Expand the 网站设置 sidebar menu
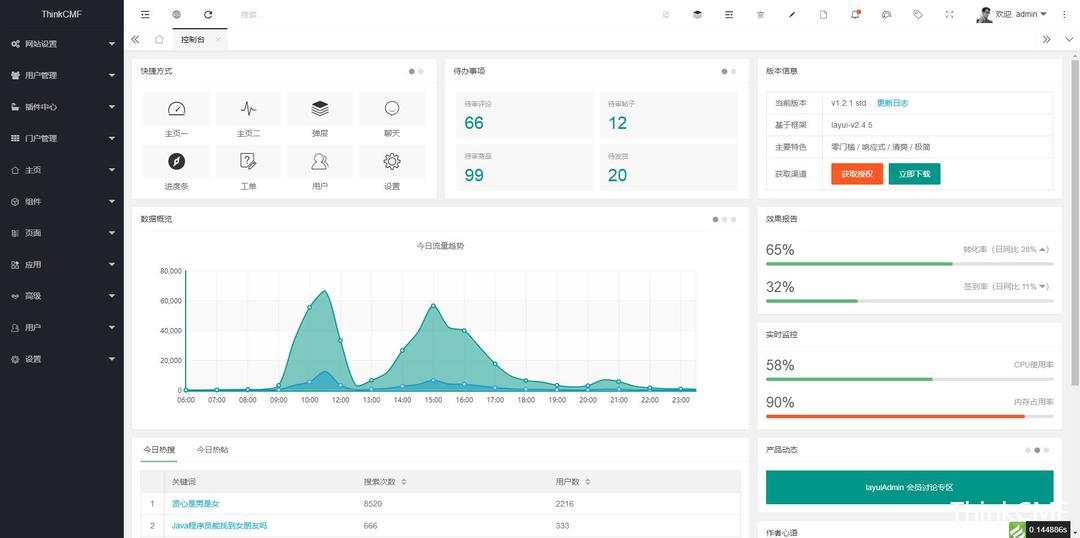1080x538 pixels. [x=62, y=44]
